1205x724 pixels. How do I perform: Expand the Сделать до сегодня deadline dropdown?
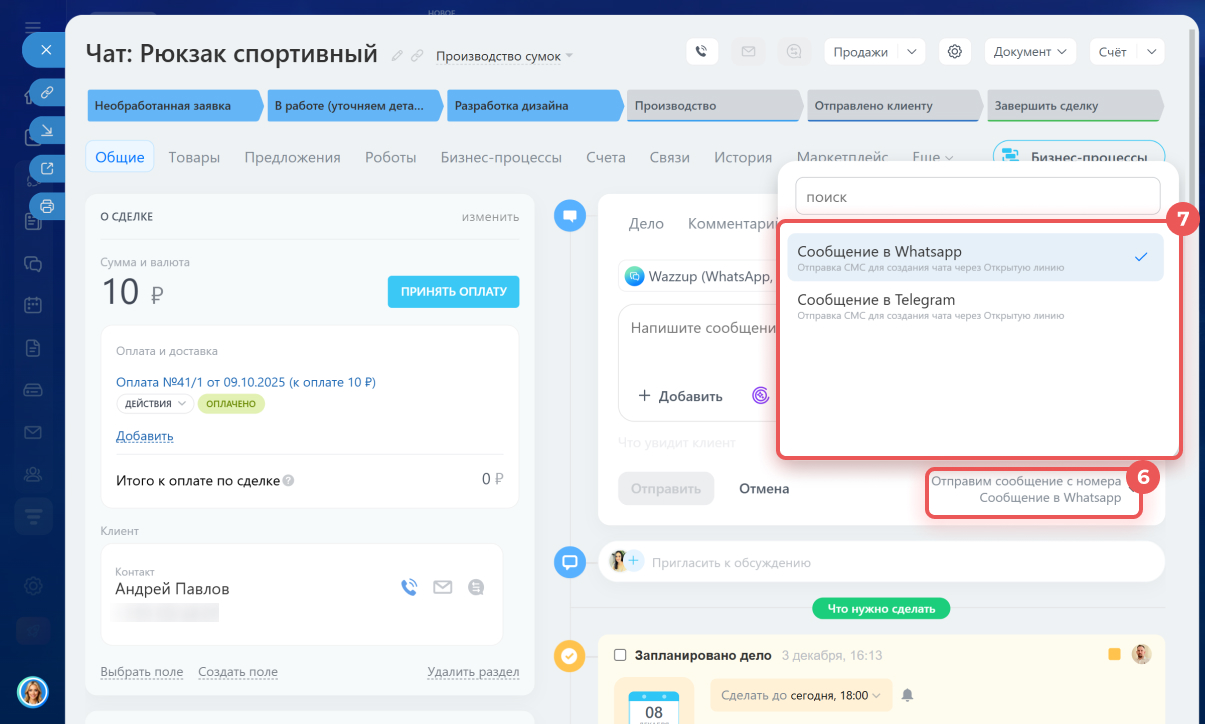pos(800,695)
